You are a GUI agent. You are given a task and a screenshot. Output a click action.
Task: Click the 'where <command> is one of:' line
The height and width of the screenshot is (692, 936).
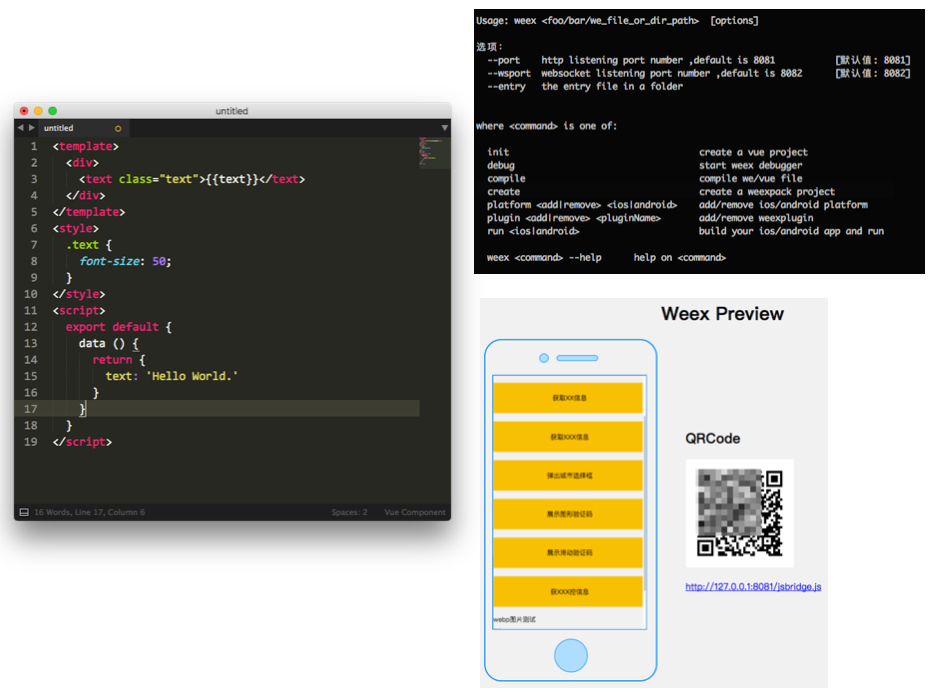click(546, 126)
